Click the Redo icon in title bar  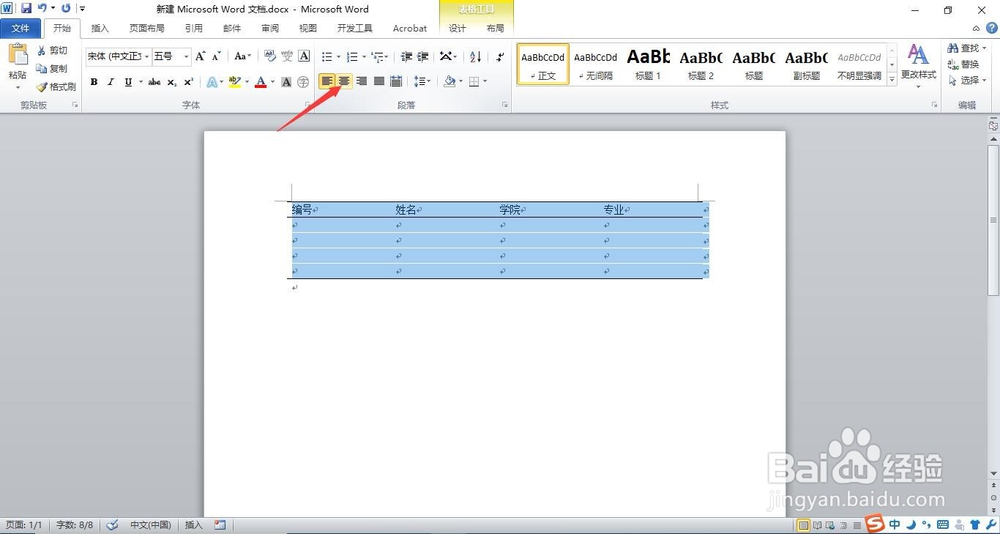click(66, 8)
